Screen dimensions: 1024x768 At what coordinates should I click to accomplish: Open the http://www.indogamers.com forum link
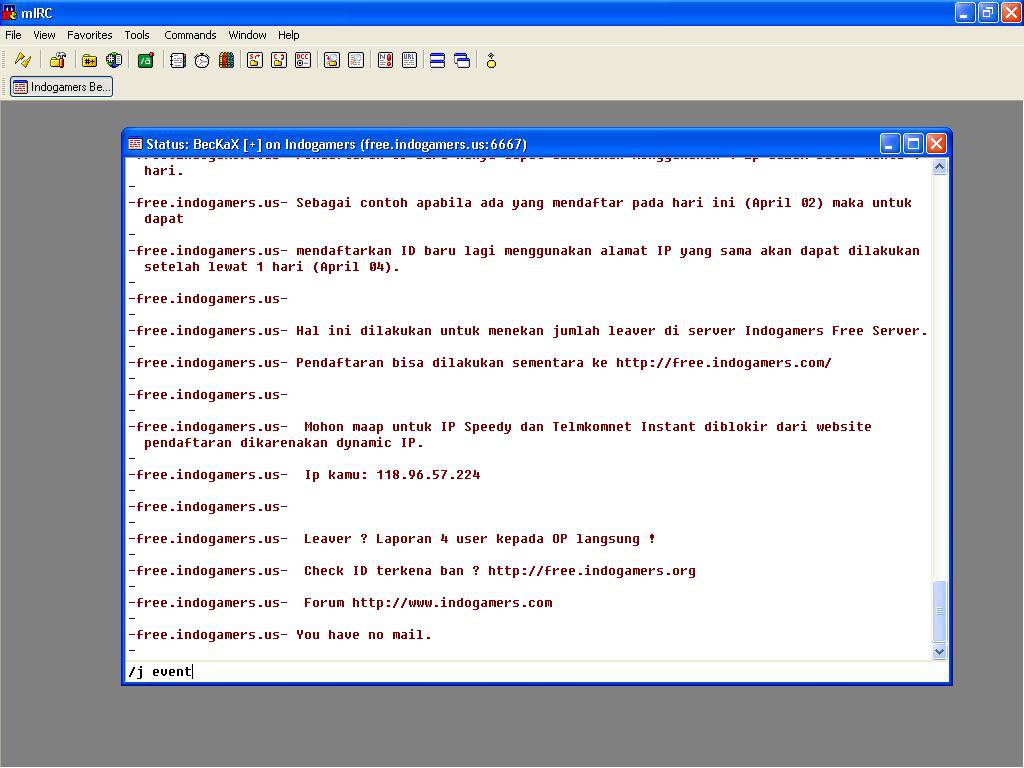pos(452,603)
